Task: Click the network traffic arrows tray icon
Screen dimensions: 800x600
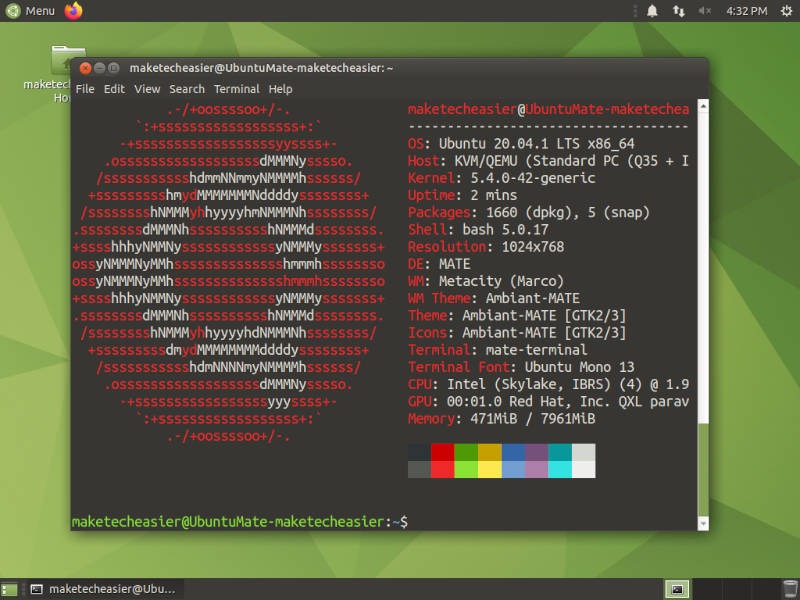Action: pyautogui.click(x=681, y=12)
